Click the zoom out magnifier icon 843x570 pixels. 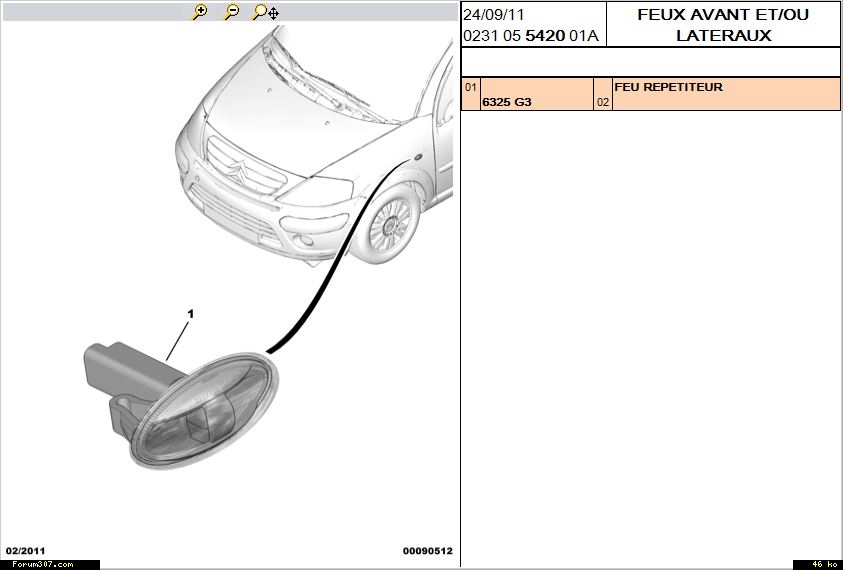pos(231,12)
